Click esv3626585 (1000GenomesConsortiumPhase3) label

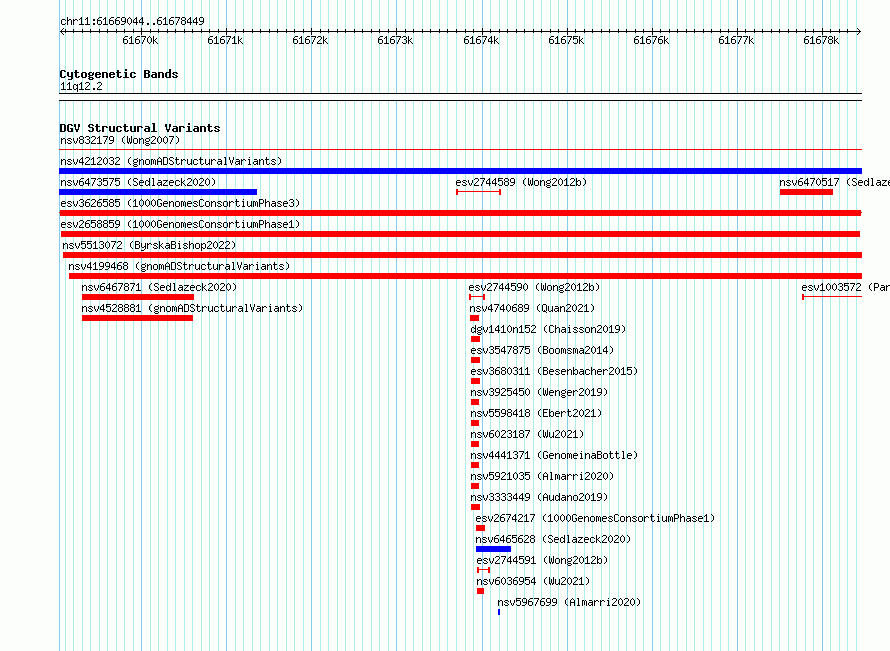coord(180,203)
